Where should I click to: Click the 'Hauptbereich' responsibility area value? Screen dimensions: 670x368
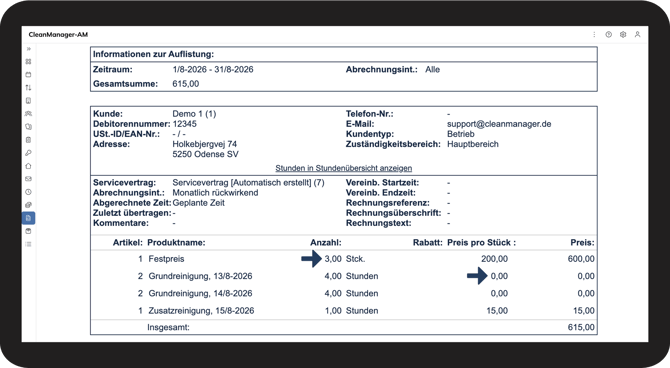(473, 144)
